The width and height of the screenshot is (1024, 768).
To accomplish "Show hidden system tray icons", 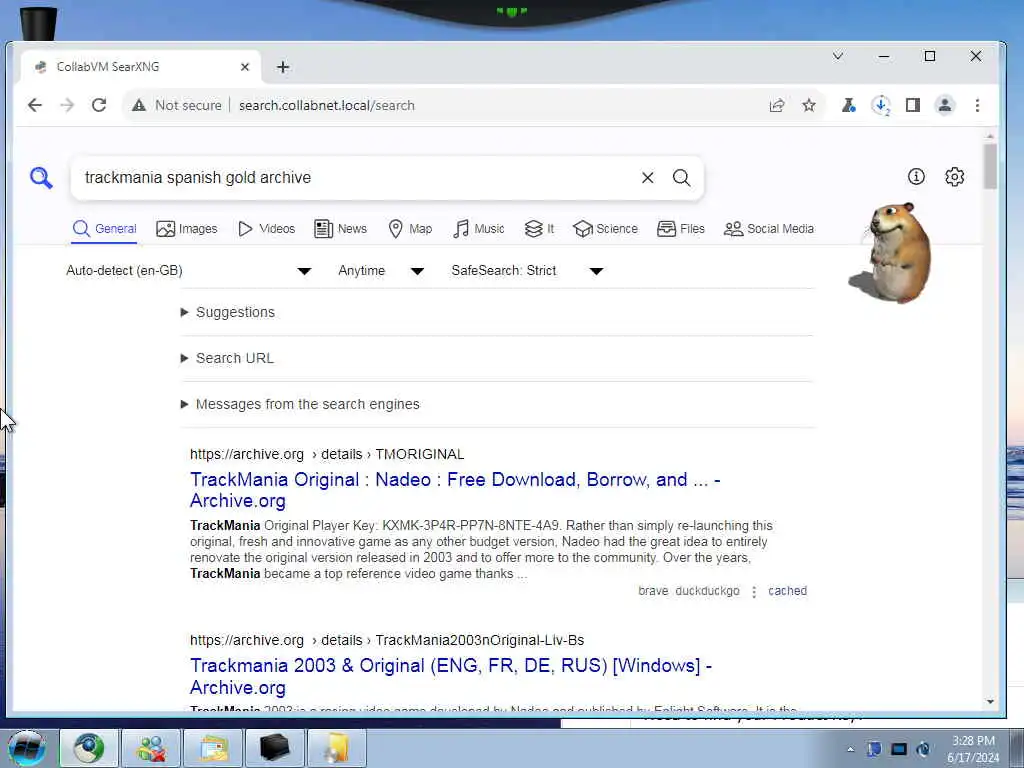I will pyautogui.click(x=850, y=749).
